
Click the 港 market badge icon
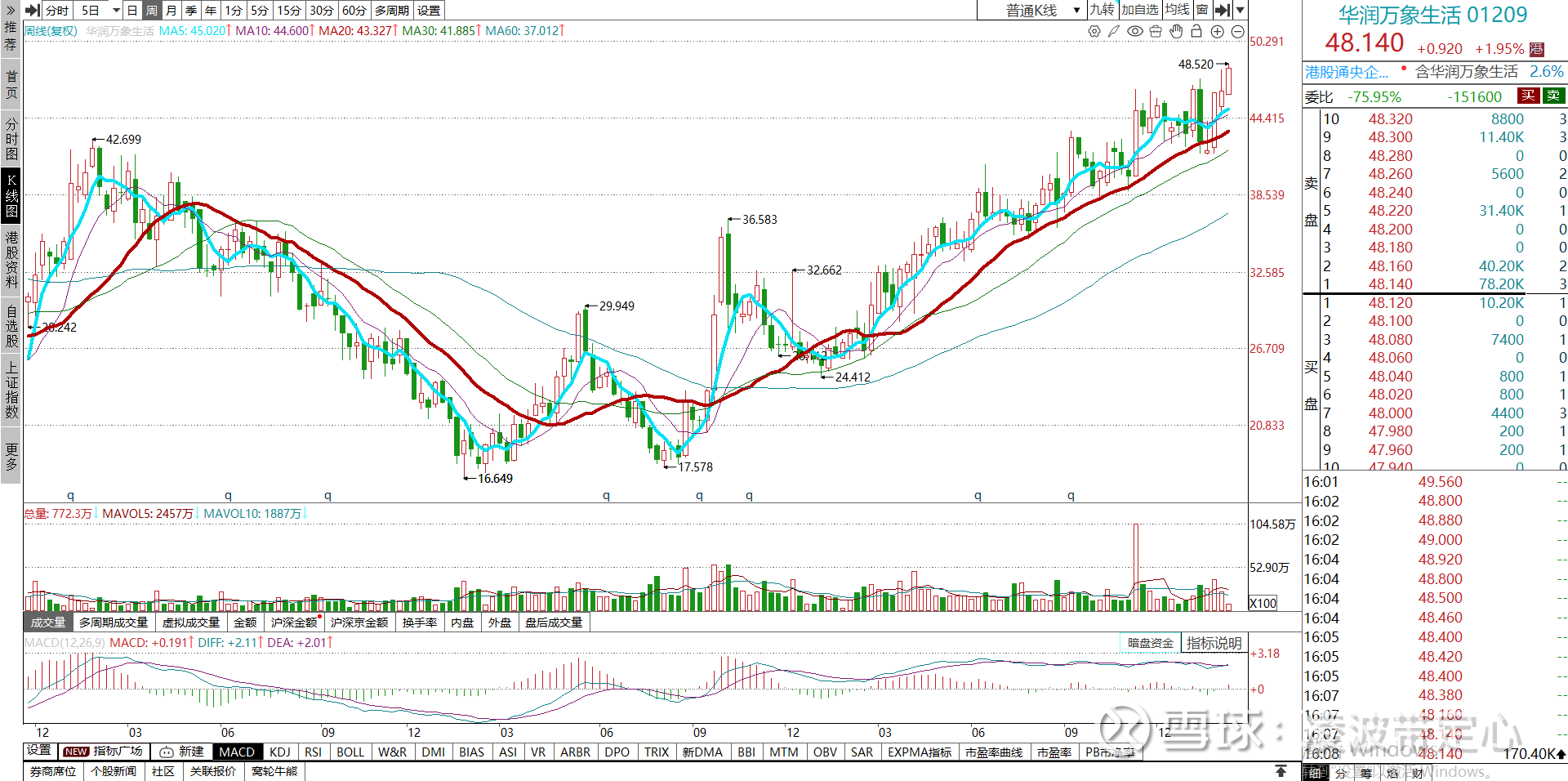click(x=1537, y=49)
